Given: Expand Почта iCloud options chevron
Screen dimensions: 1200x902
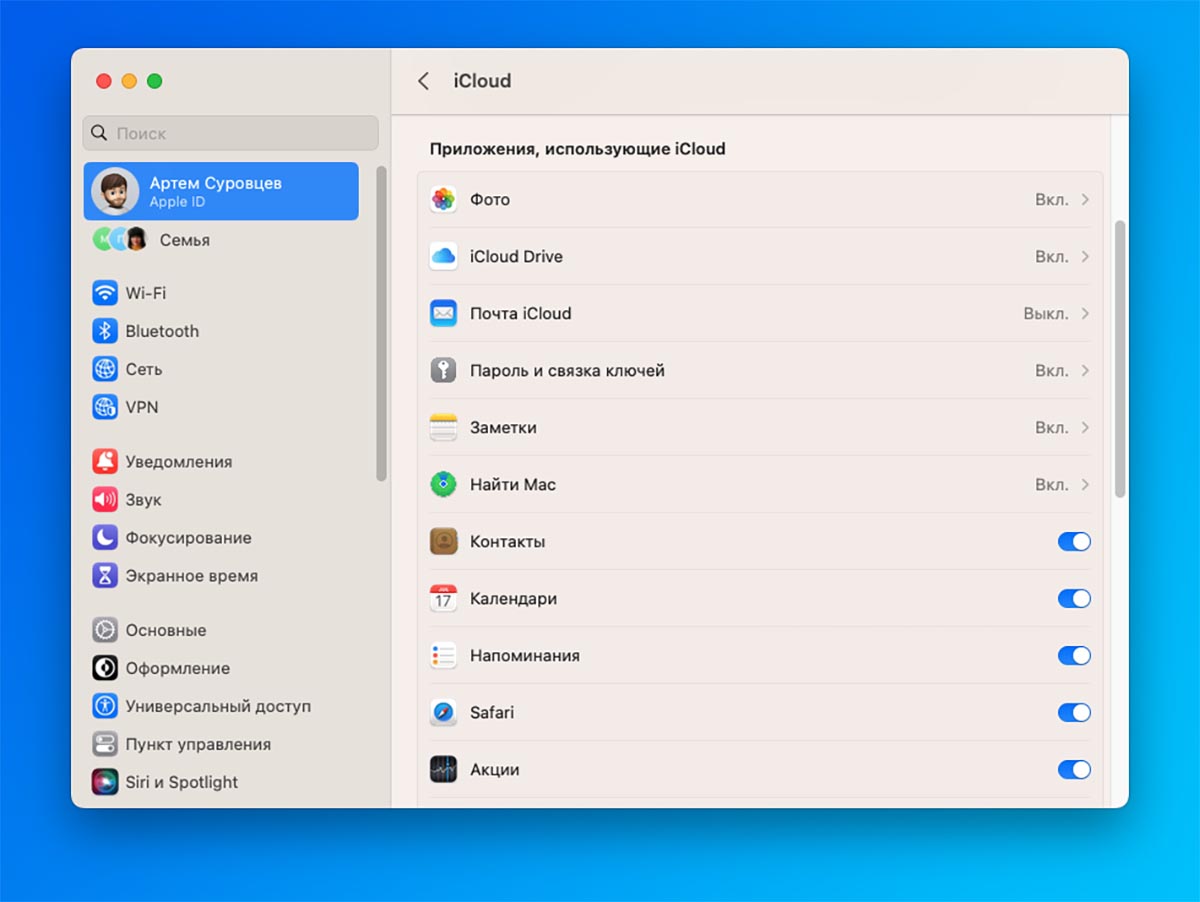Looking at the screenshot, I should pos(1085,313).
